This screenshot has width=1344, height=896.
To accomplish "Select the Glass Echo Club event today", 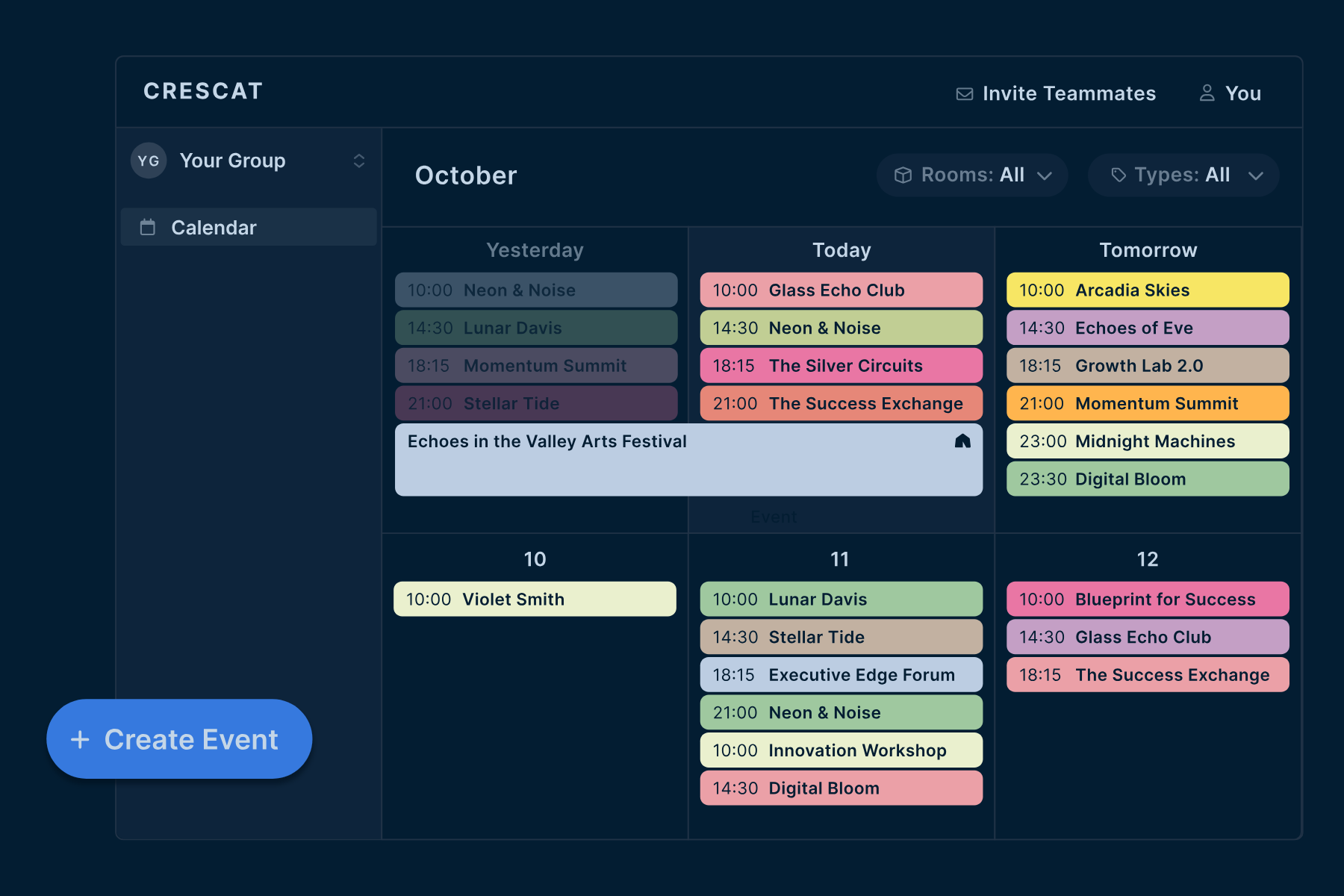I will coord(841,290).
